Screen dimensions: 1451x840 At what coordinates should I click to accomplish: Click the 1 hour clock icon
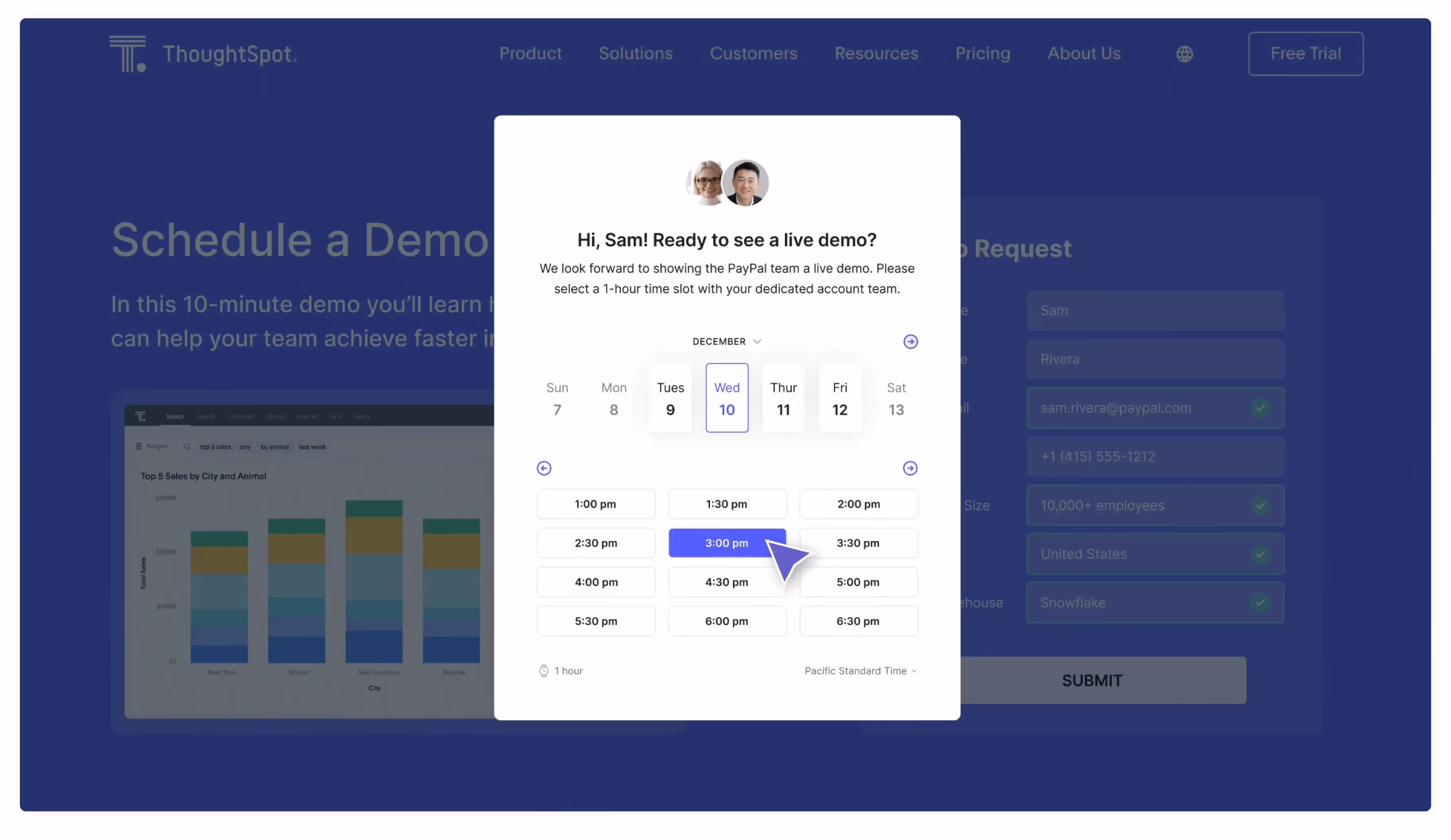pyautogui.click(x=544, y=671)
